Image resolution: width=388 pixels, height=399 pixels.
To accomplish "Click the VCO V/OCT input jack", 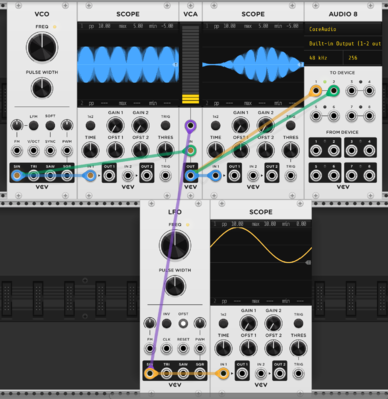I will pos(33,151).
